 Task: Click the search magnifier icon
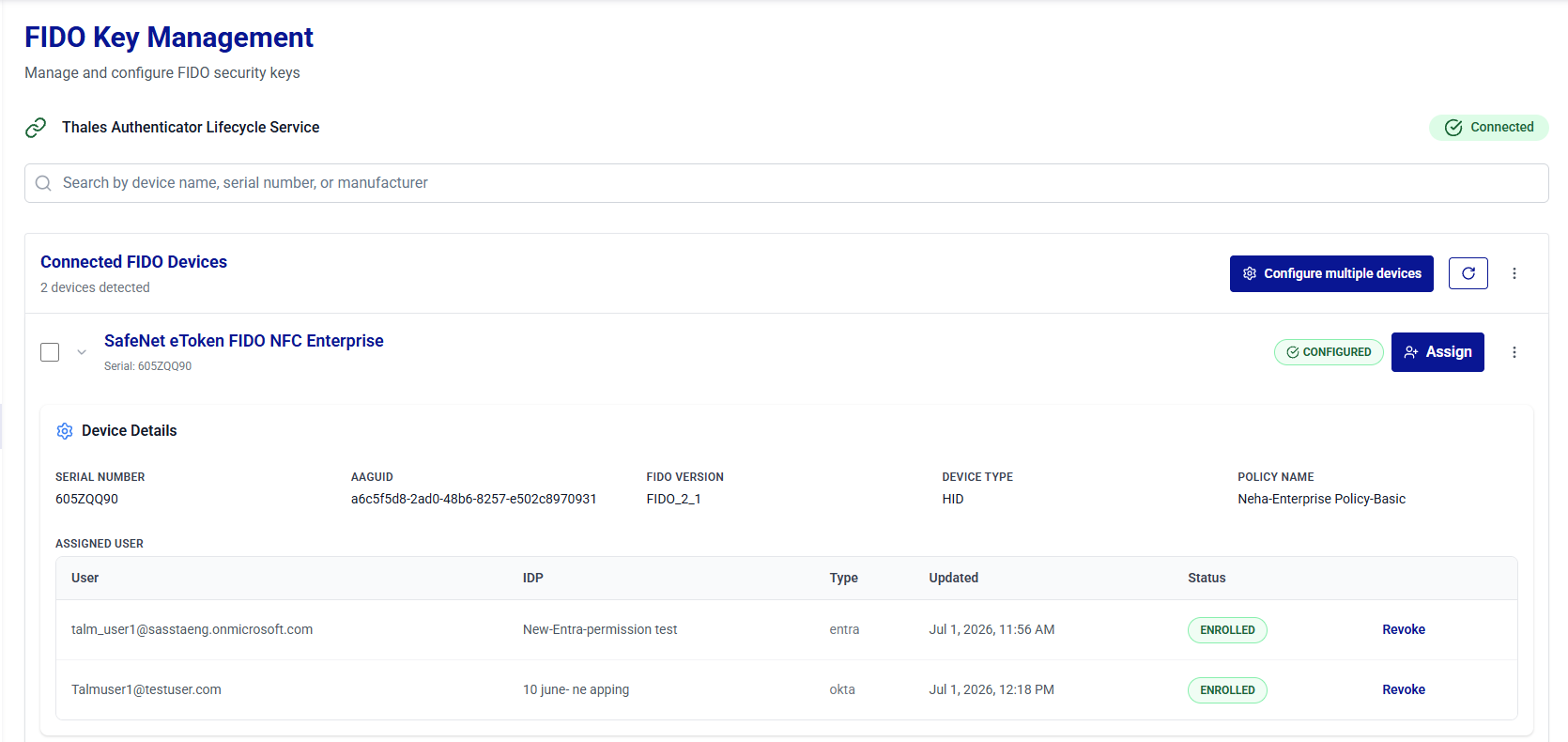coord(43,183)
